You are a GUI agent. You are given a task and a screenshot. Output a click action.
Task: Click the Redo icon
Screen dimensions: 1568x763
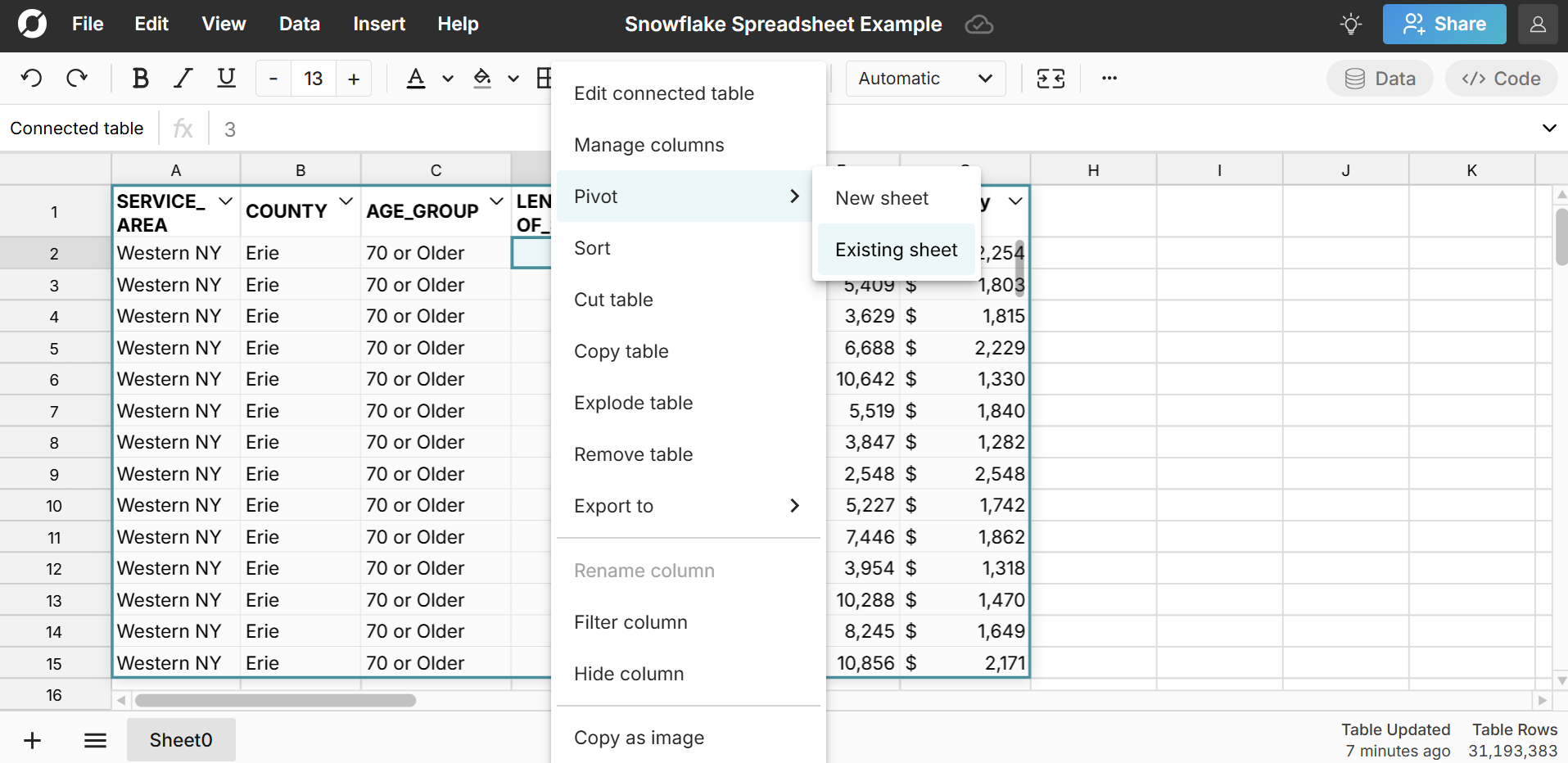76,78
